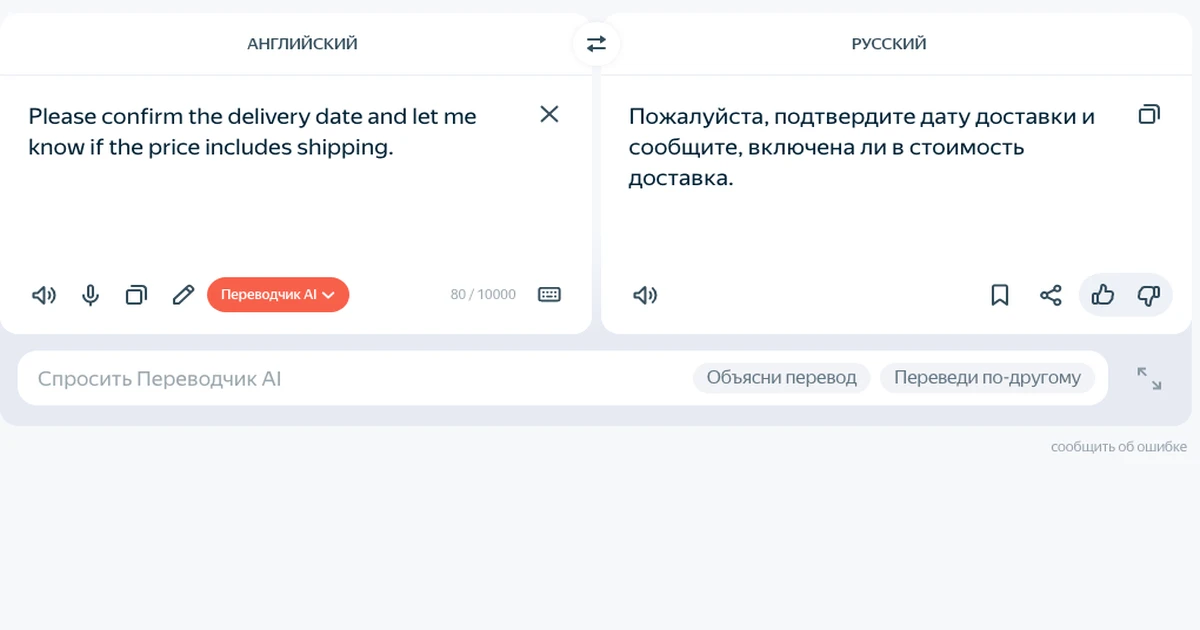Viewport: 1200px width, 630px height.
Task: Show the on-screen keyboard
Action: tap(549, 295)
